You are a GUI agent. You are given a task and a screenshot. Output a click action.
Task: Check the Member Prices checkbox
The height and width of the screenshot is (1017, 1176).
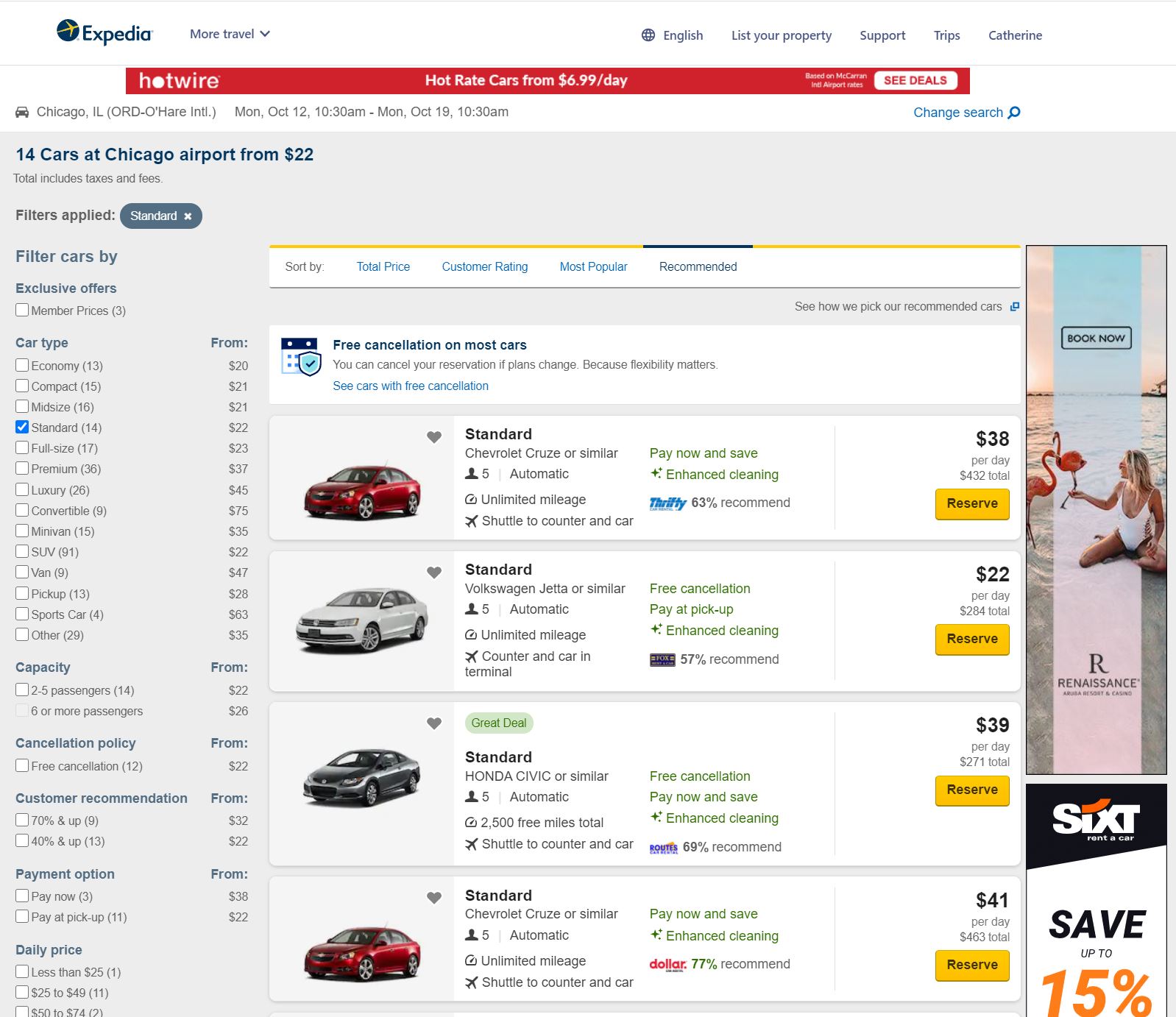coord(22,311)
